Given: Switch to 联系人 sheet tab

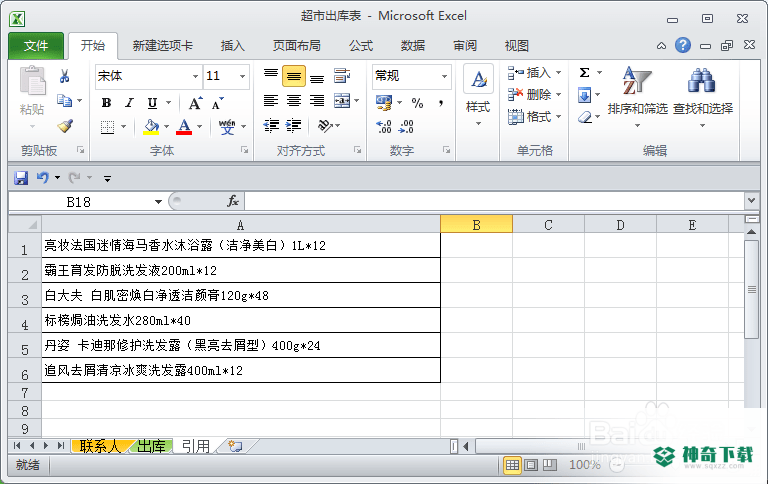Looking at the screenshot, I should point(99,446).
